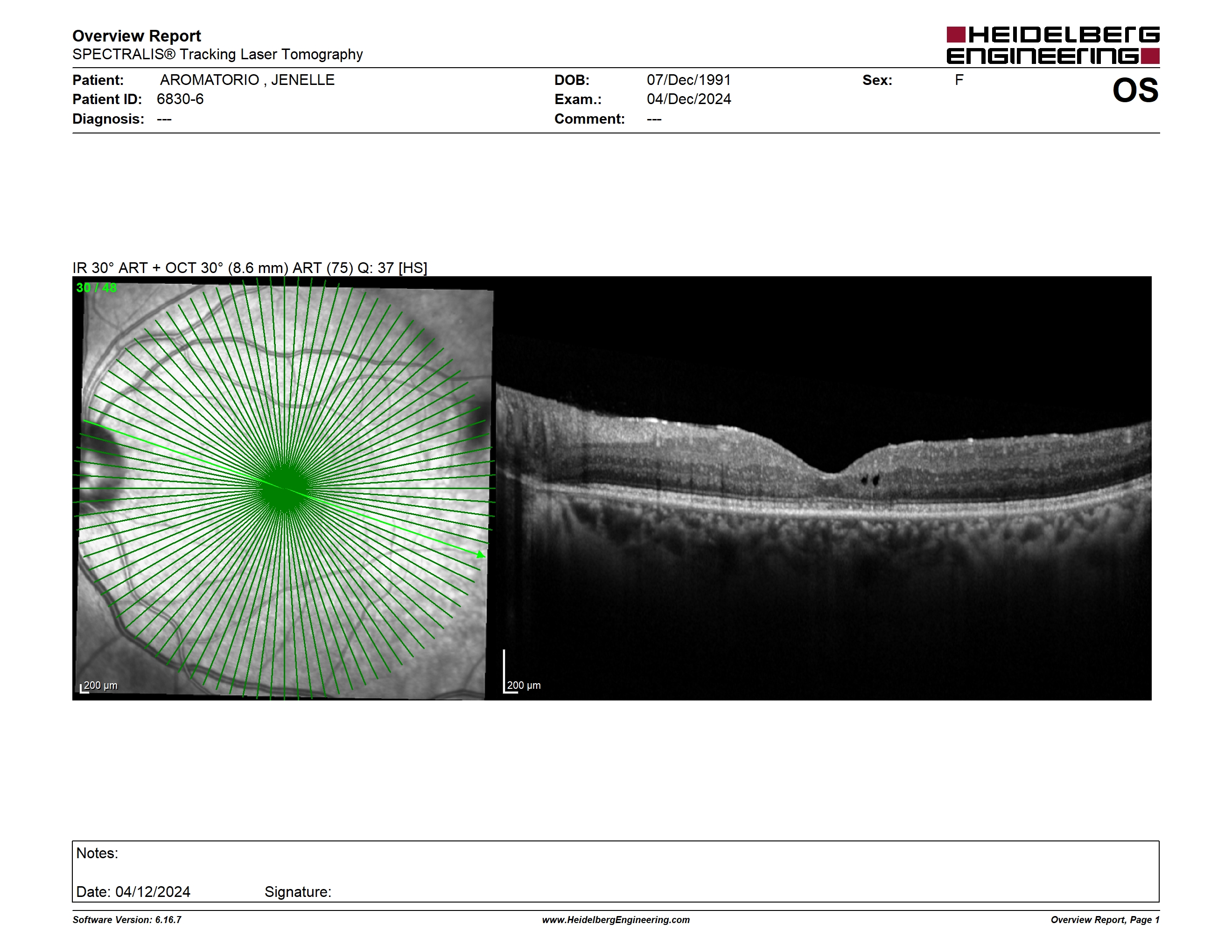
Task: Click the "Comment:" label
Action: (x=589, y=119)
